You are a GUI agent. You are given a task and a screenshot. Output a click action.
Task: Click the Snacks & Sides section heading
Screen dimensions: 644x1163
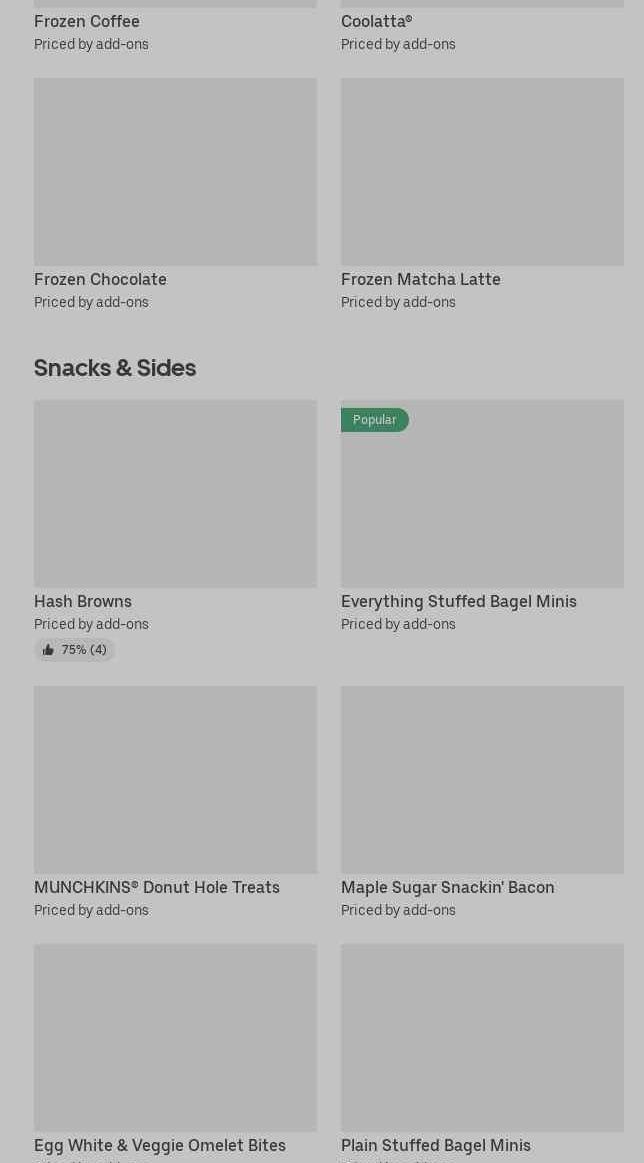pos(115,368)
